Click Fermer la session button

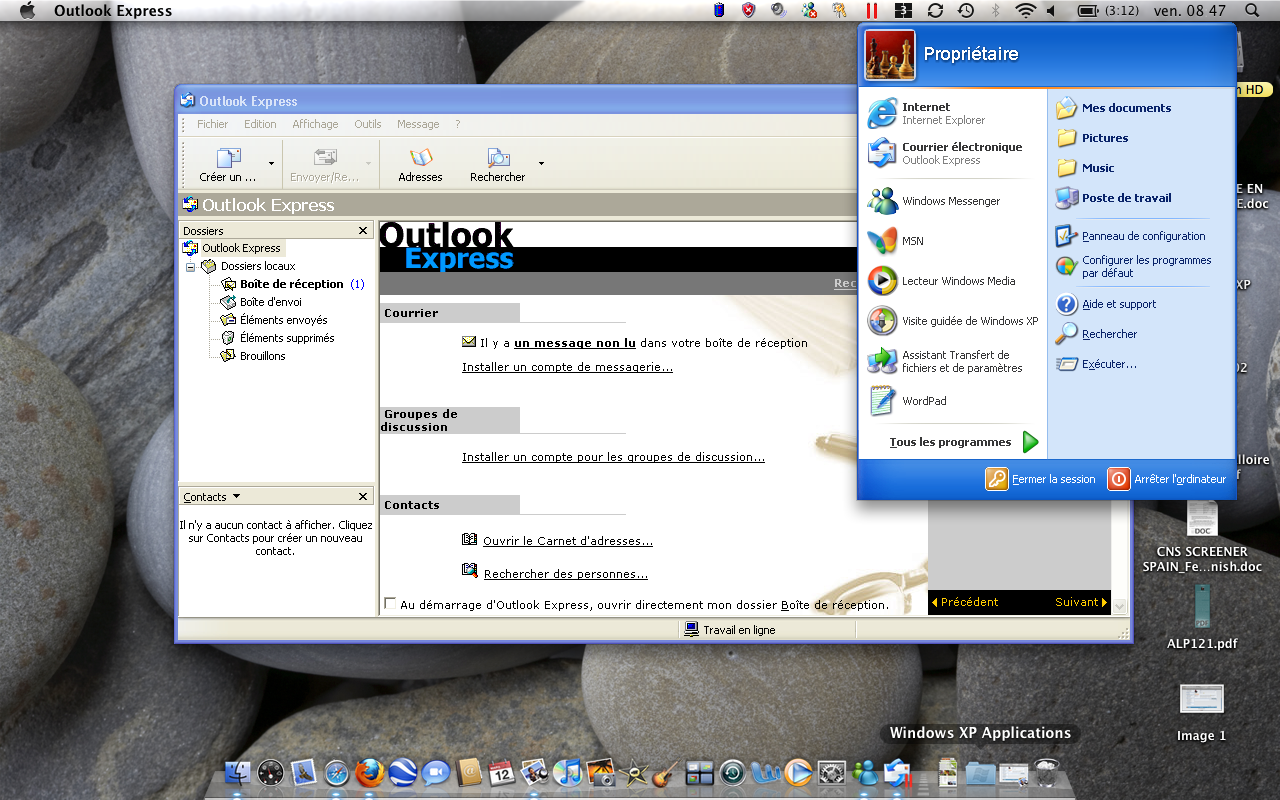point(1040,479)
